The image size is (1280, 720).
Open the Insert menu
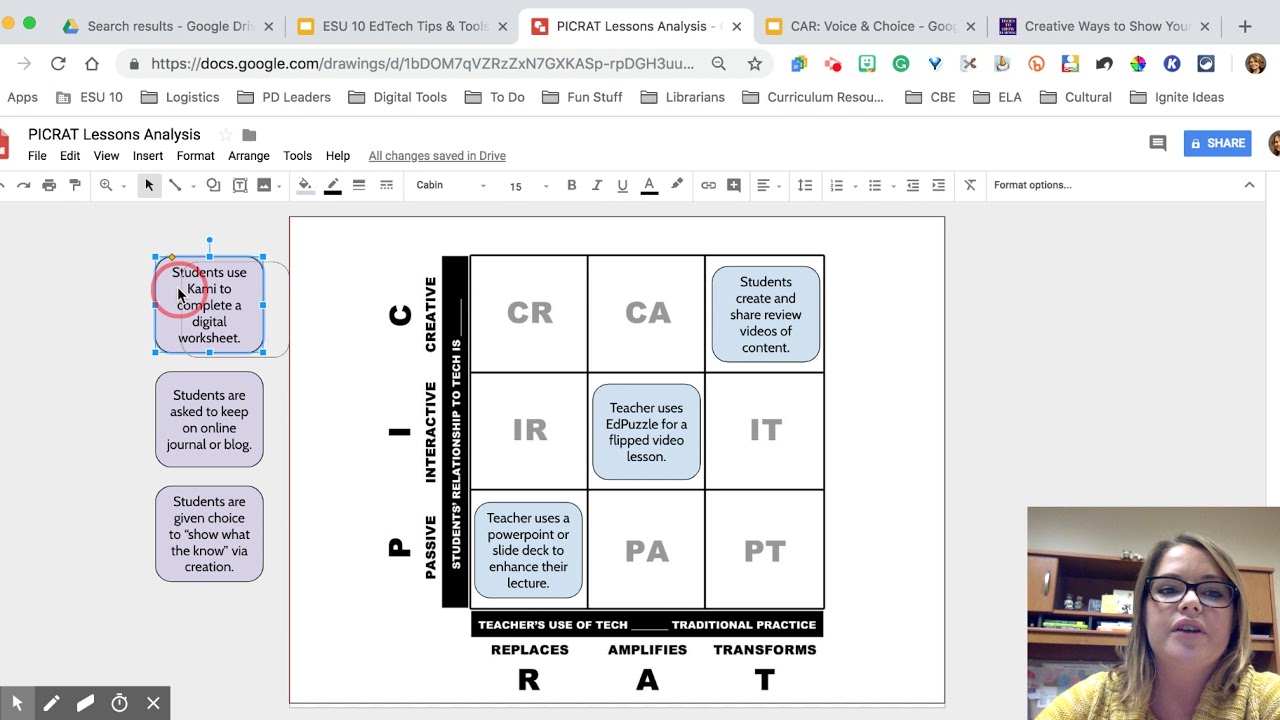tap(147, 156)
